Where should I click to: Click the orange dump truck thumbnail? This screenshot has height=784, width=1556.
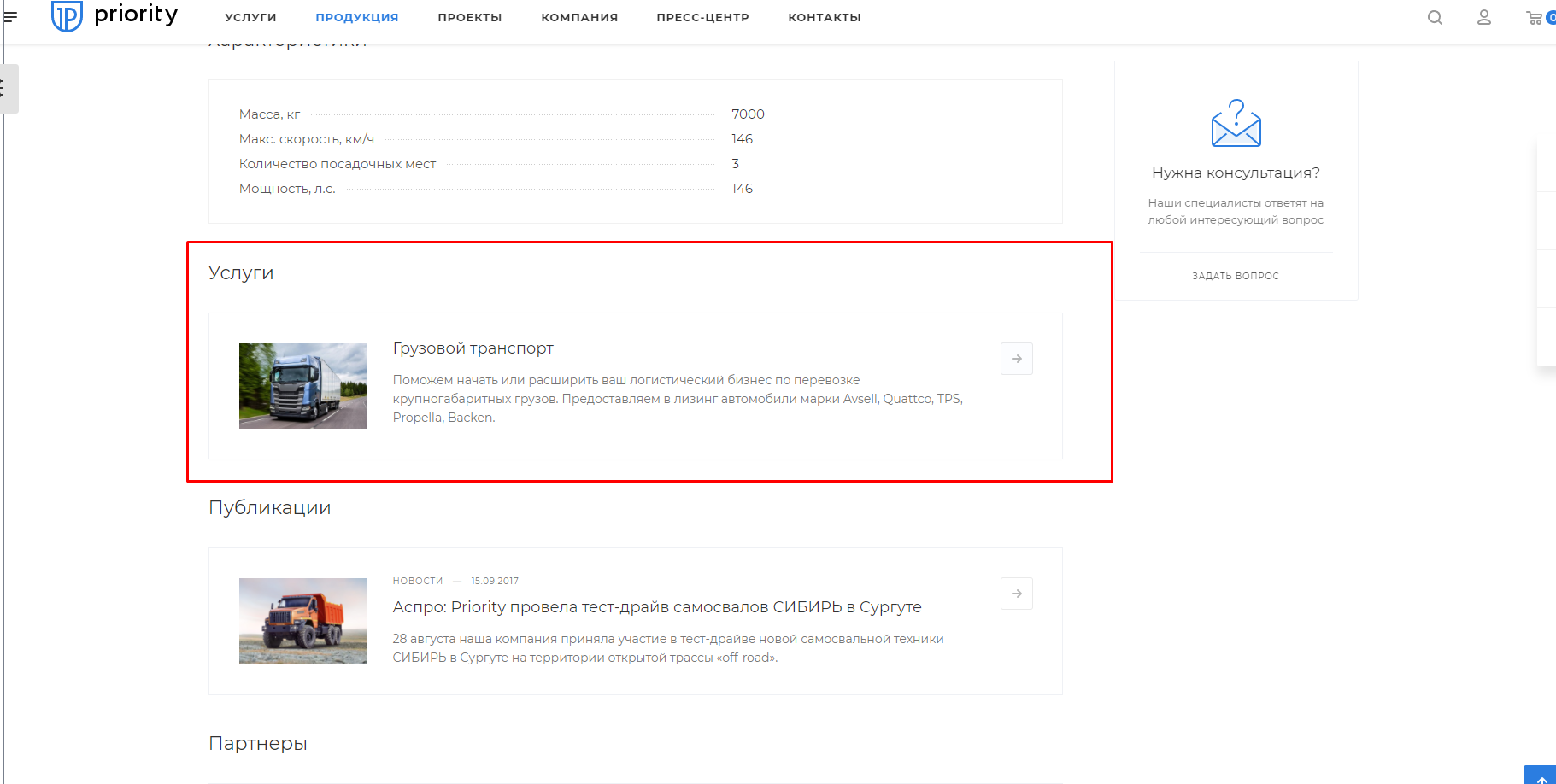(303, 621)
